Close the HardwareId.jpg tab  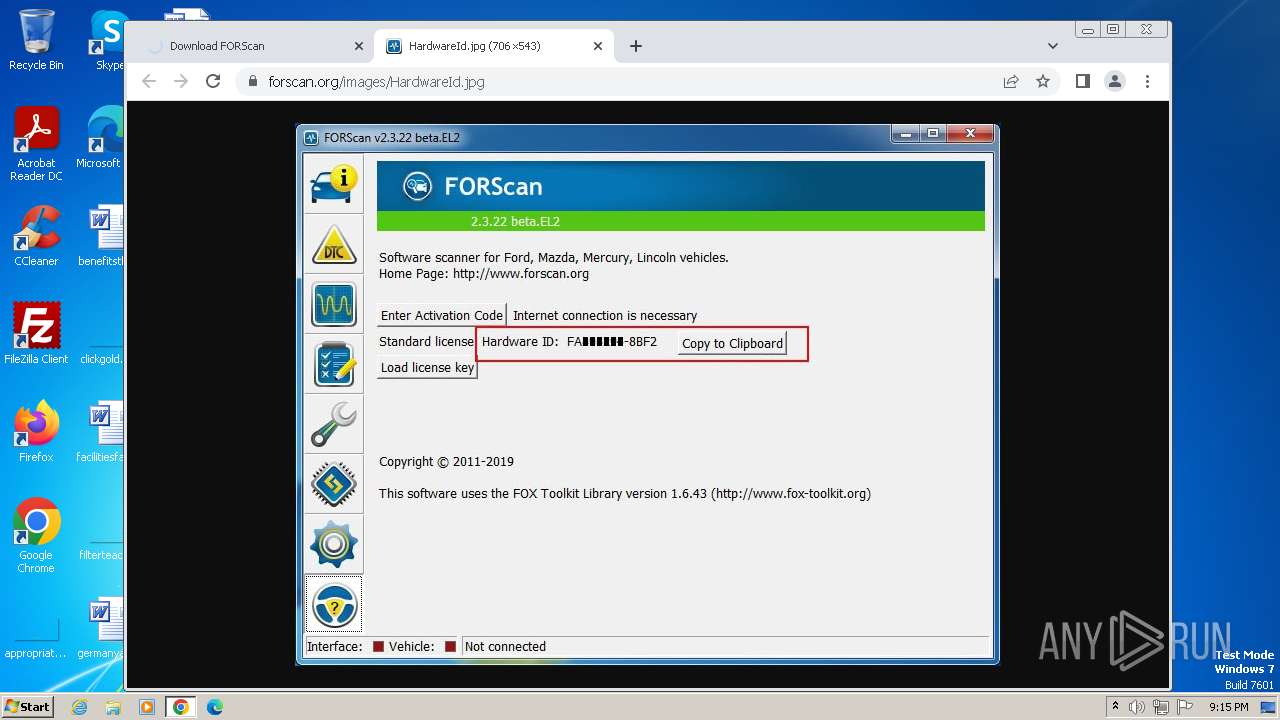[x=598, y=46]
